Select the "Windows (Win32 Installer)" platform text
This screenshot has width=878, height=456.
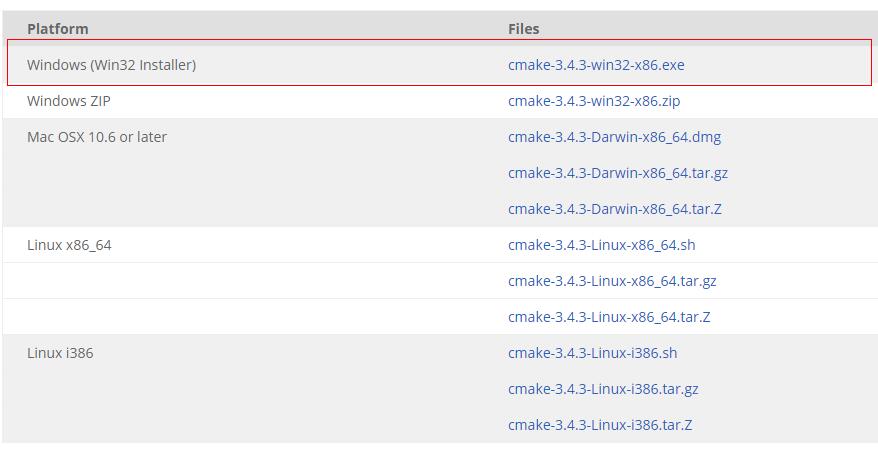(x=111, y=65)
